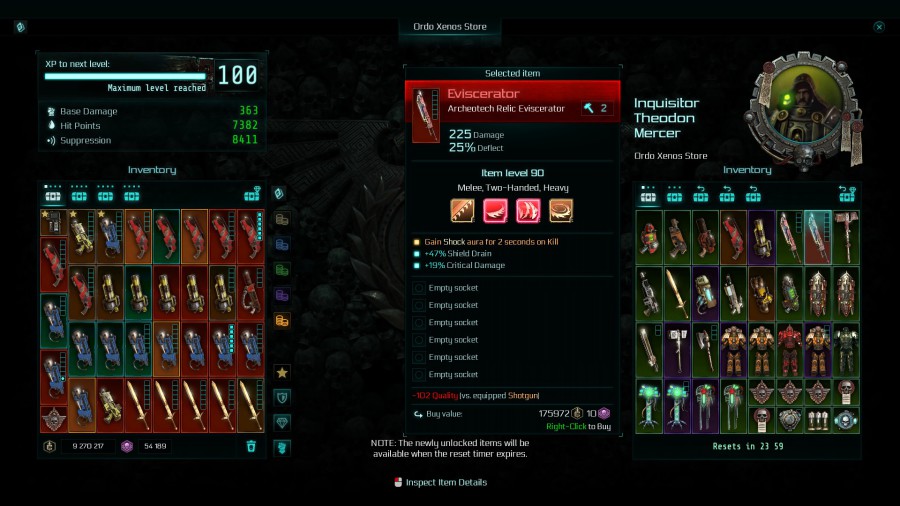
Task: Toggle the blue coin-stack rarity filter
Action: tap(282, 244)
